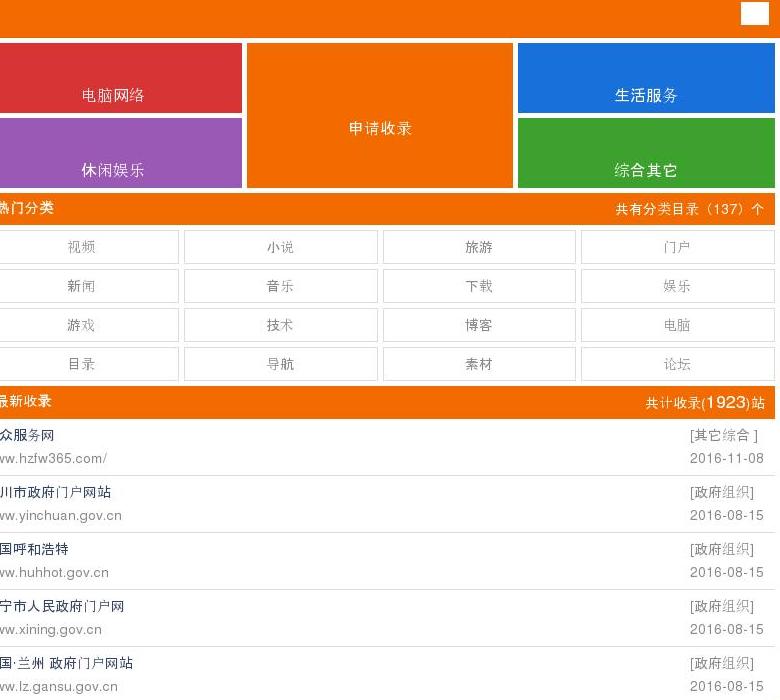
Task: Select the 娱乐 category
Action: (x=678, y=286)
